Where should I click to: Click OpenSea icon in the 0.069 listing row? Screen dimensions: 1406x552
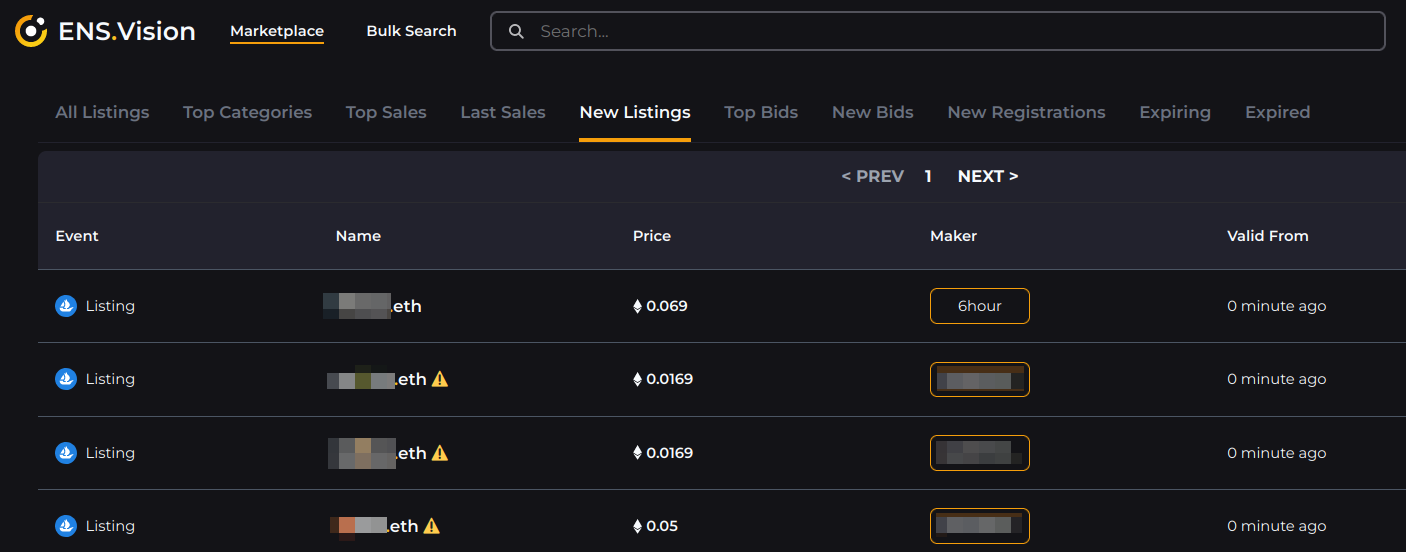[66, 306]
